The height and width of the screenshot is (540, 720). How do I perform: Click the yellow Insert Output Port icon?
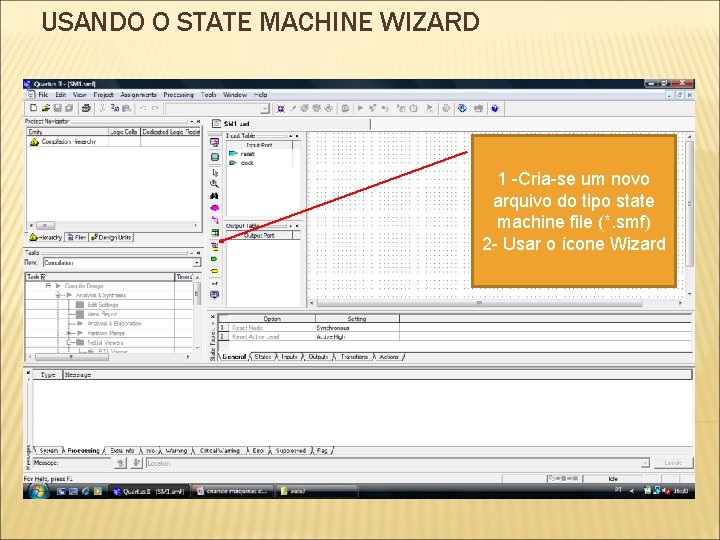pos(214,271)
